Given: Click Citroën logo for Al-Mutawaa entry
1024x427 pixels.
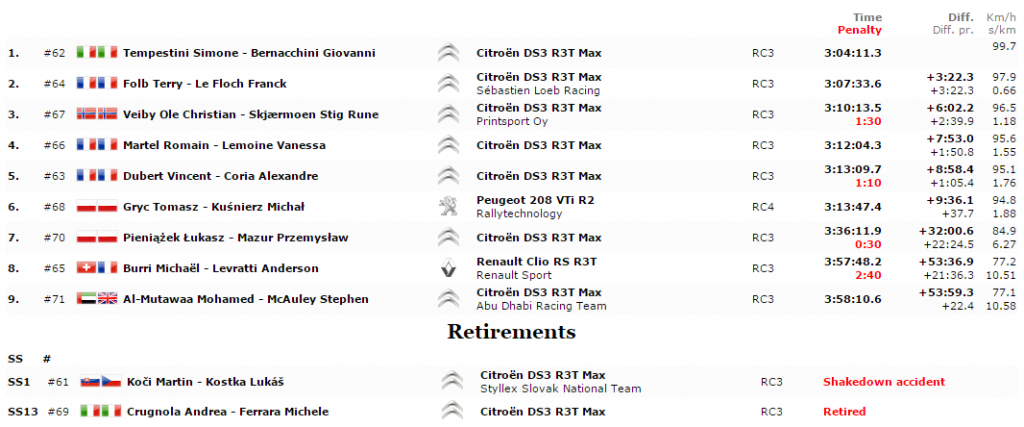Looking at the screenshot, I should (x=449, y=299).
